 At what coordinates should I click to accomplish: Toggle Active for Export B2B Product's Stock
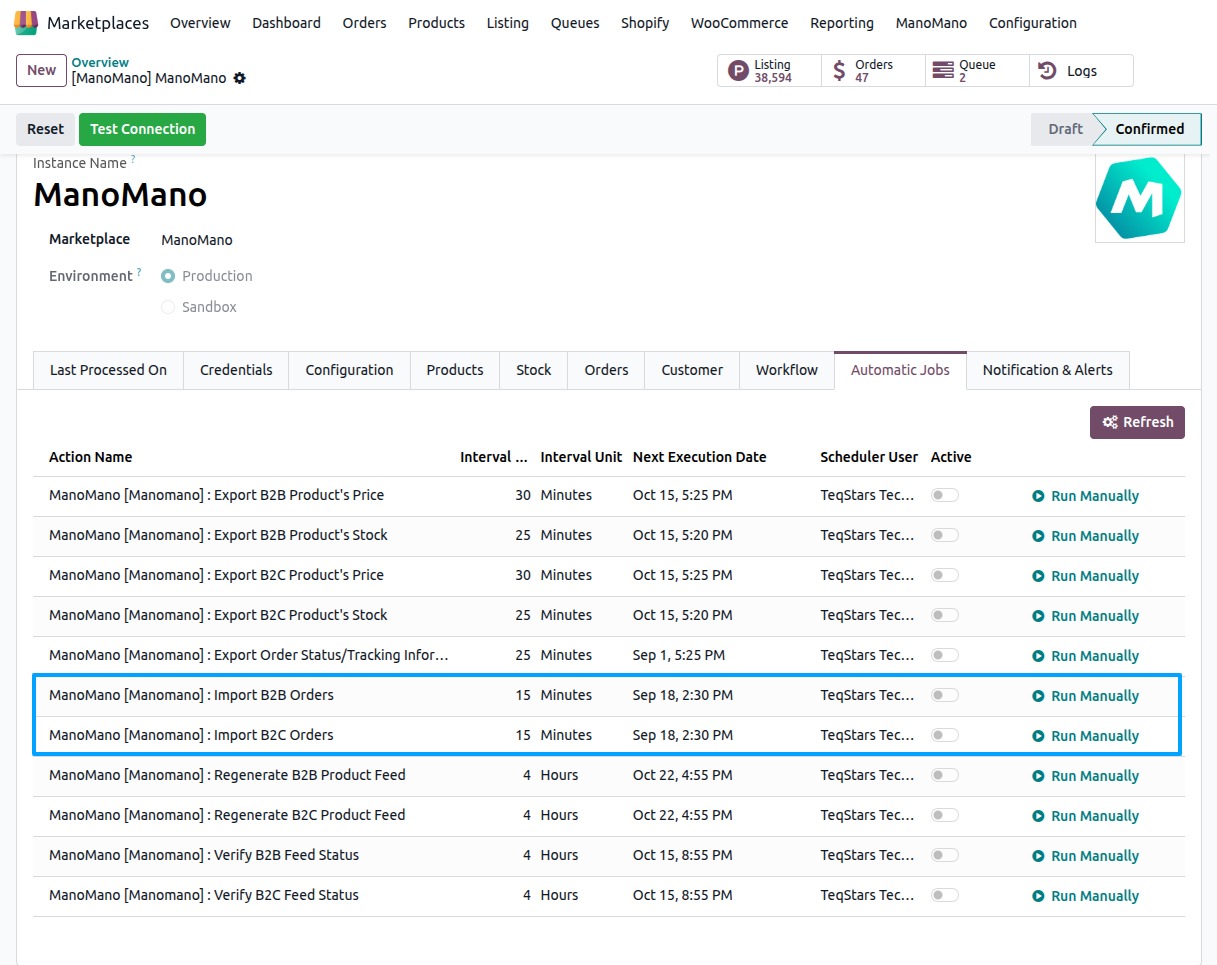[x=945, y=535]
